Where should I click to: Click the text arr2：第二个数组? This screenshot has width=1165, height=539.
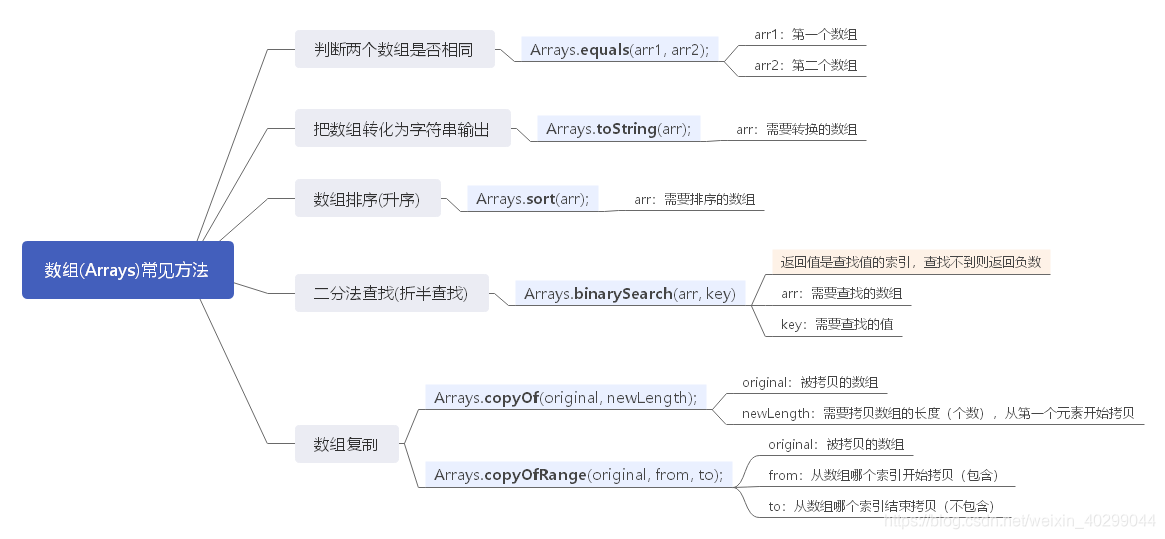pyautogui.click(x=806, y=65)
